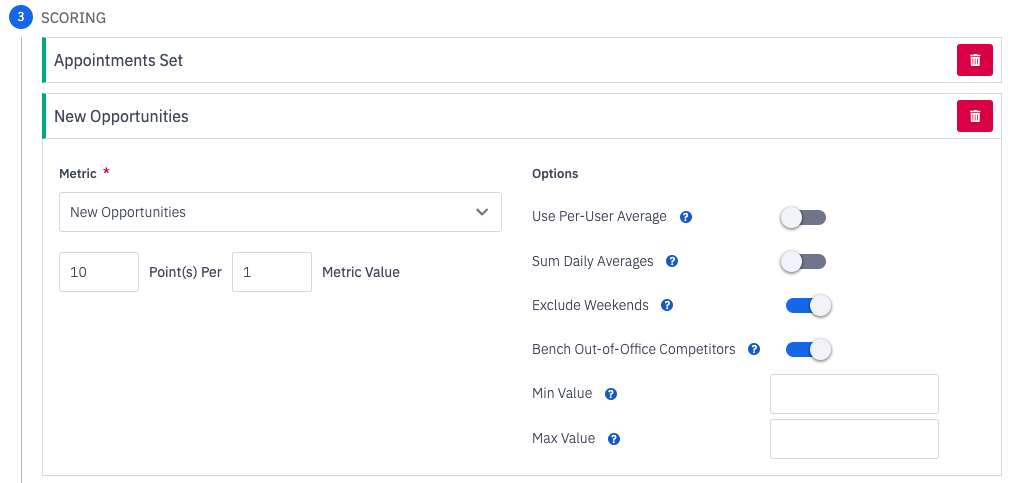
Task: Delete the New Opportunities scoring row
Action: point(974,116)
